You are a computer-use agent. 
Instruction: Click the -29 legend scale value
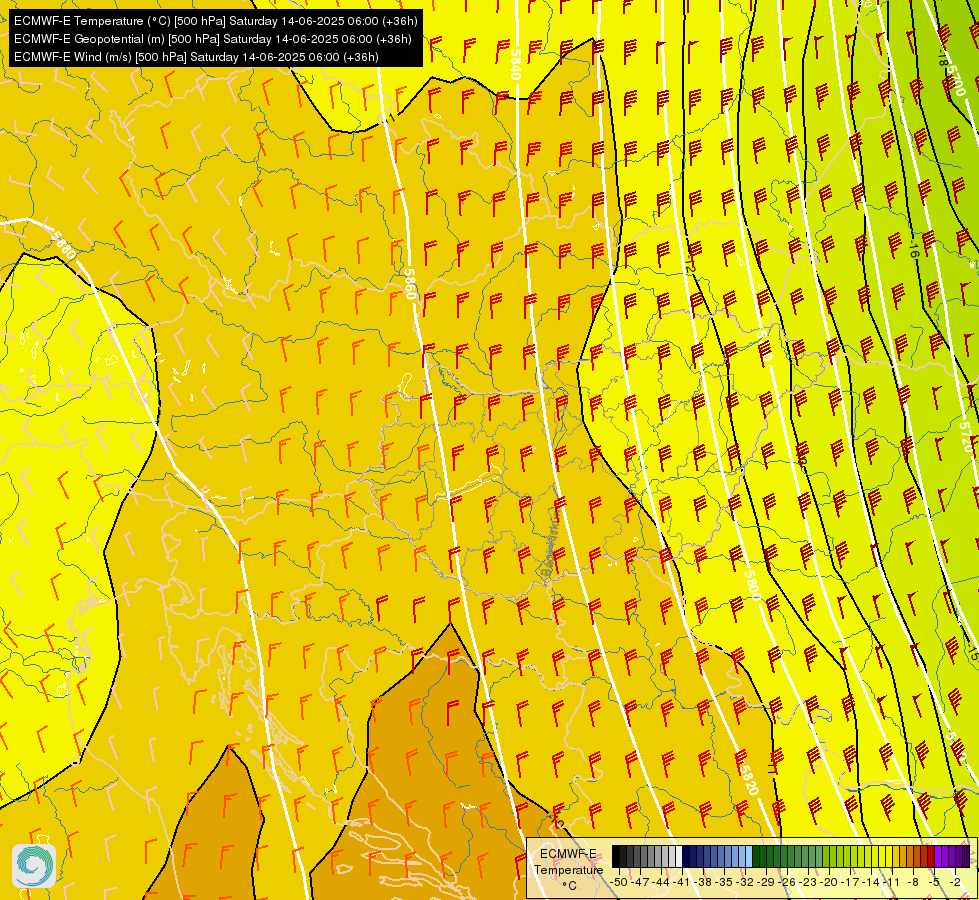pyautogui.click(x=766, y=882)
